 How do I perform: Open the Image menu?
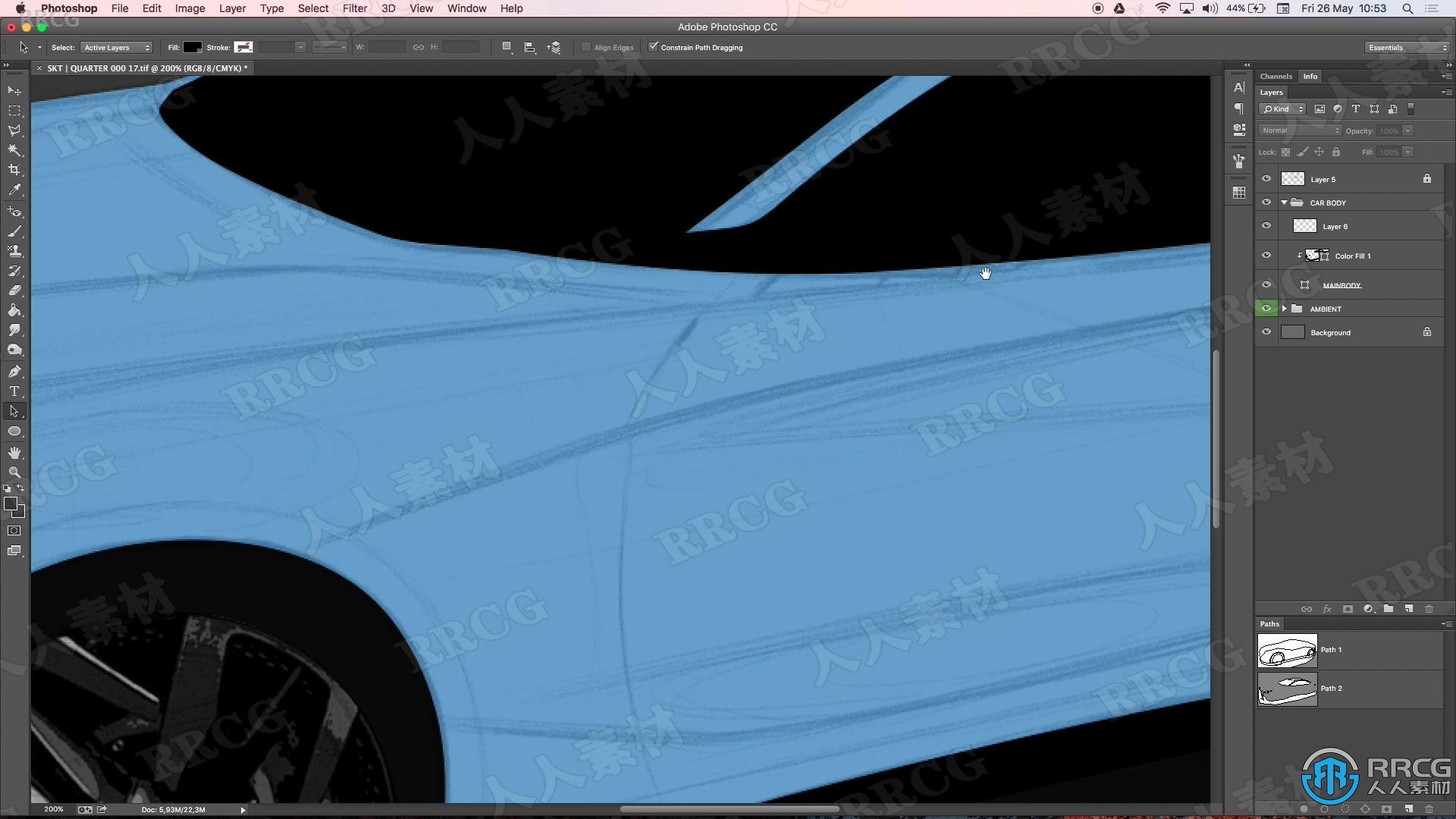(x=189, y=8)
